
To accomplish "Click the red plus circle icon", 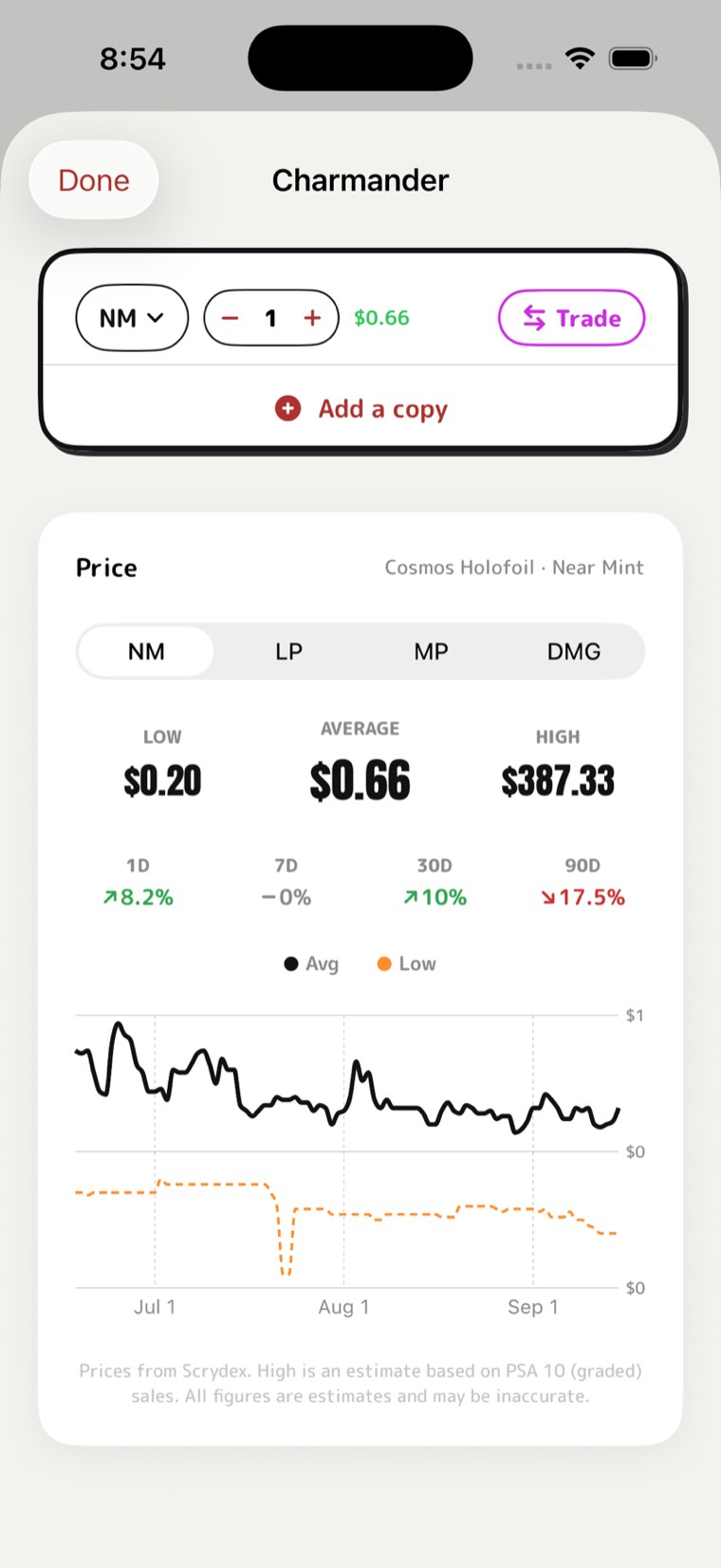I will (287, 408).
